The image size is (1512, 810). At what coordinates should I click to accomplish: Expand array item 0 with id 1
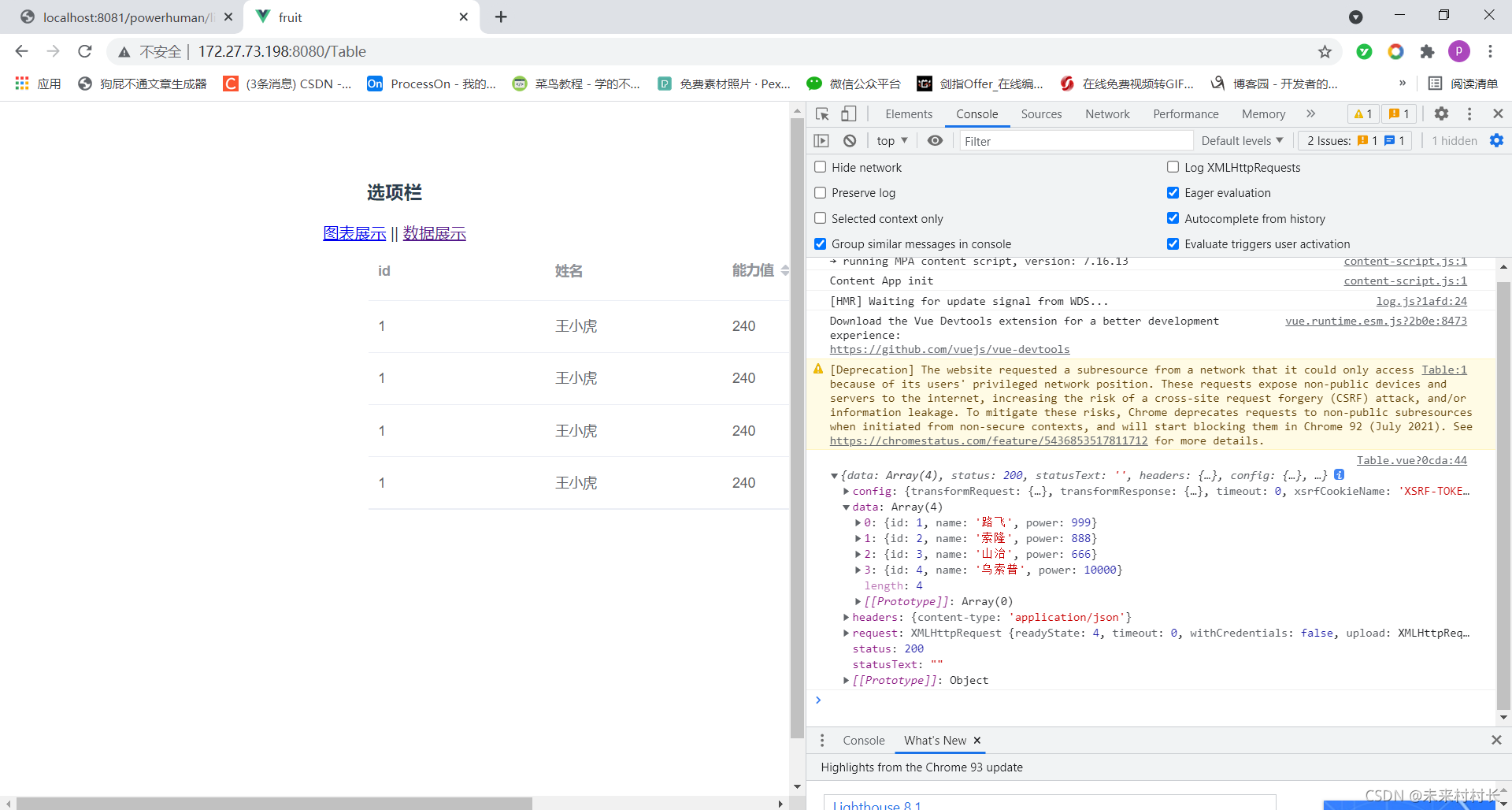(858, 523)
